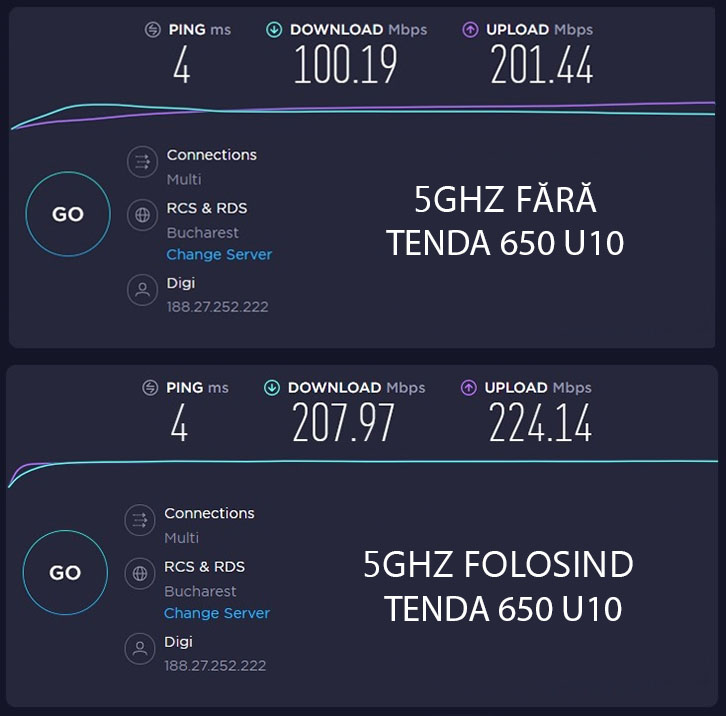Click the Connections icon in the bottom panel
Viewport: 726px width, 716px height.
(x=140, y=520)
